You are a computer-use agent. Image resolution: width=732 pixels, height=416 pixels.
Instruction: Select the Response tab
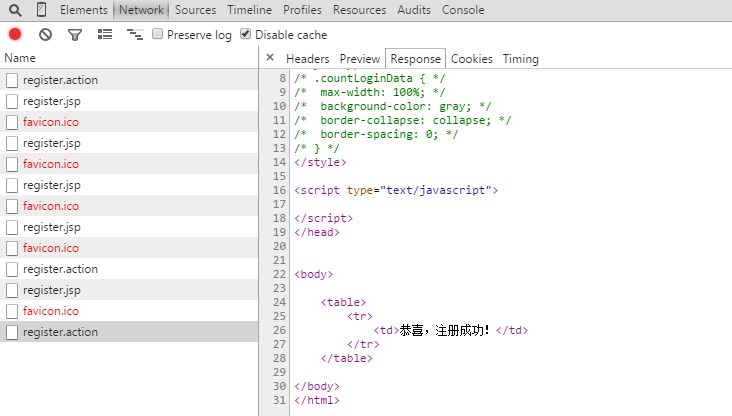pyautogui.click(x=415, y=59)
